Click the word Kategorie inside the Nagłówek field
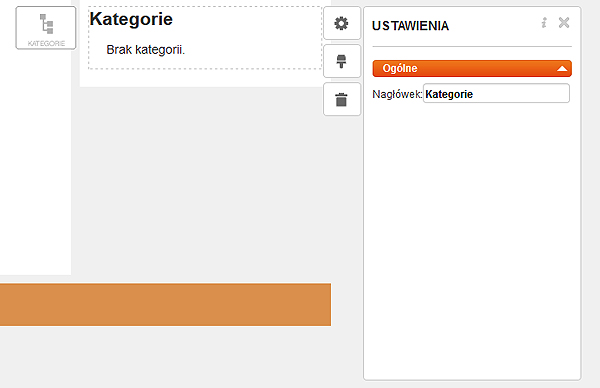The height and width of the screenshot is (388, 600). pyautogui.click(x=449, y=94)
